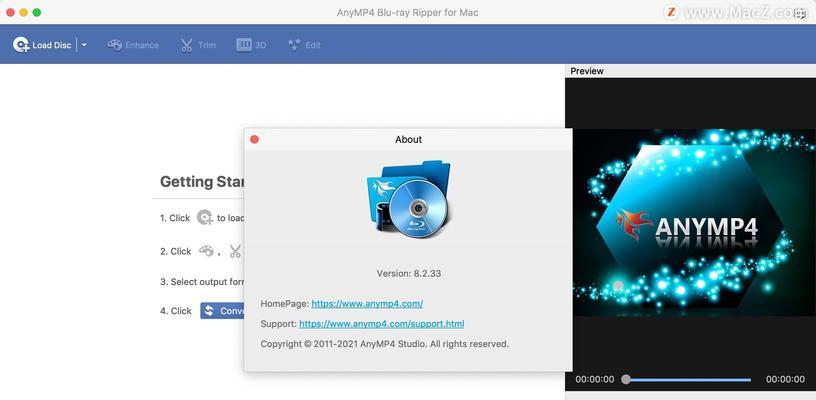Viewport: 816px width, 400px height.
Task: Click the load disc icon in step 1
Action: (205, 217)
